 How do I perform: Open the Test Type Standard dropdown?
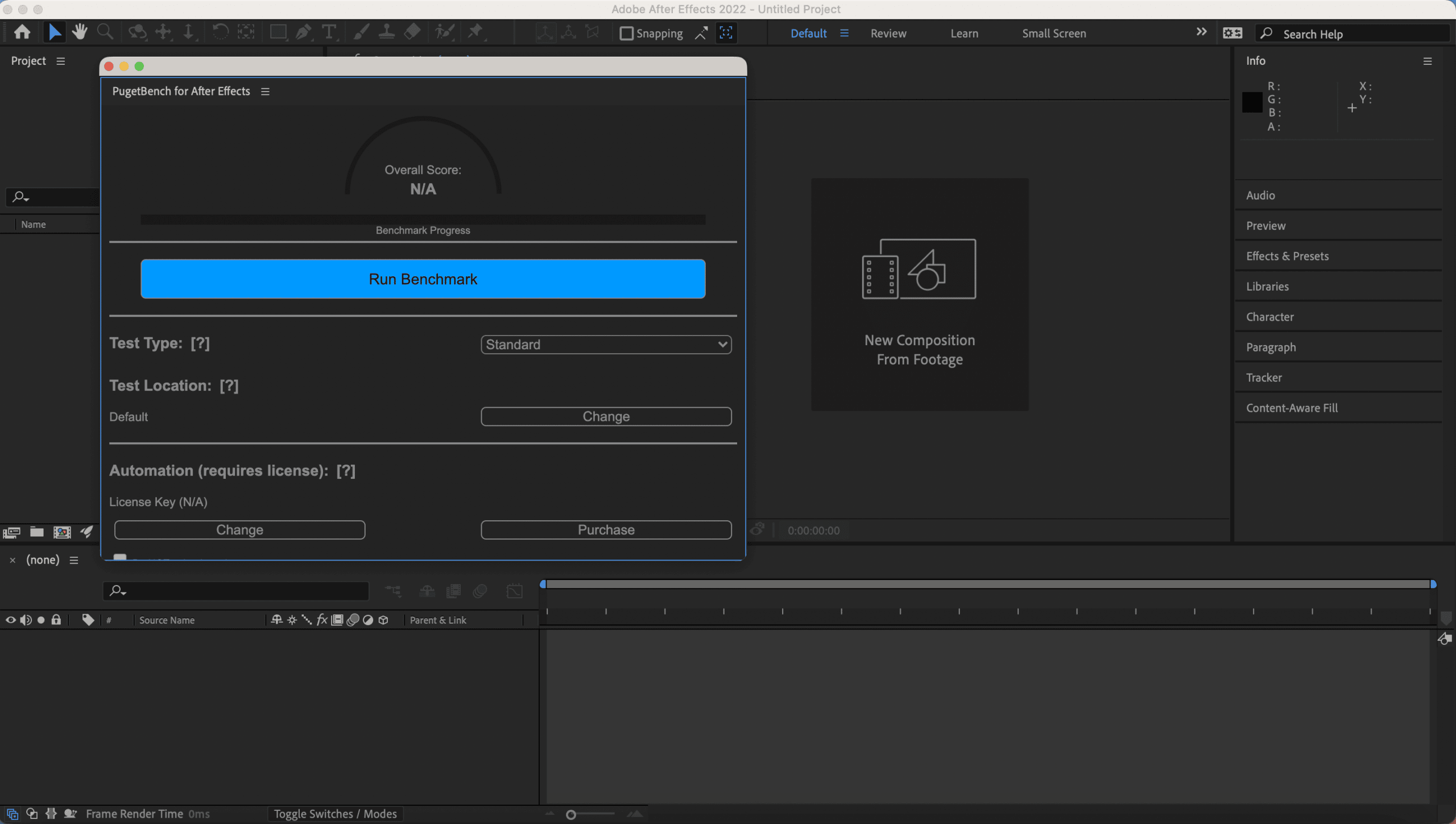point(606,345)
